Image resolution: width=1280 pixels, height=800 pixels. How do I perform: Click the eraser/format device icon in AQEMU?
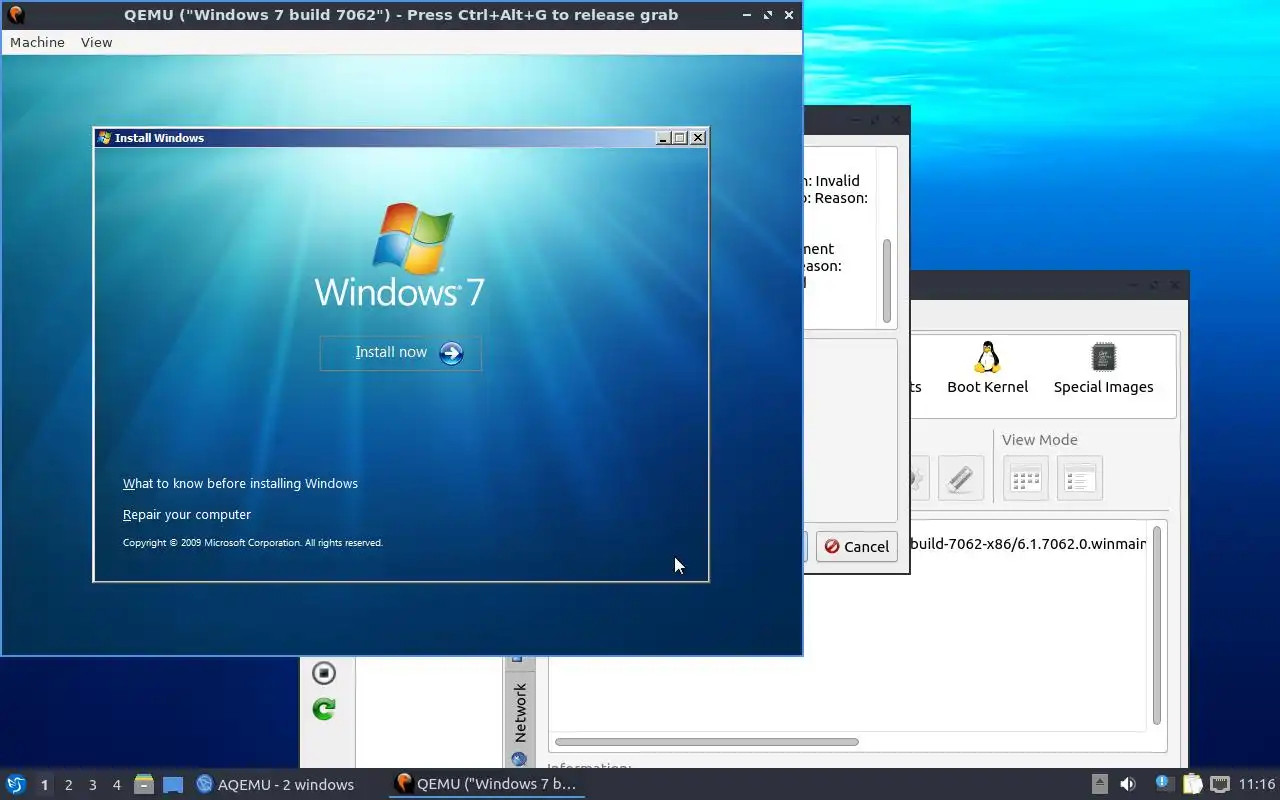(961, 478)
